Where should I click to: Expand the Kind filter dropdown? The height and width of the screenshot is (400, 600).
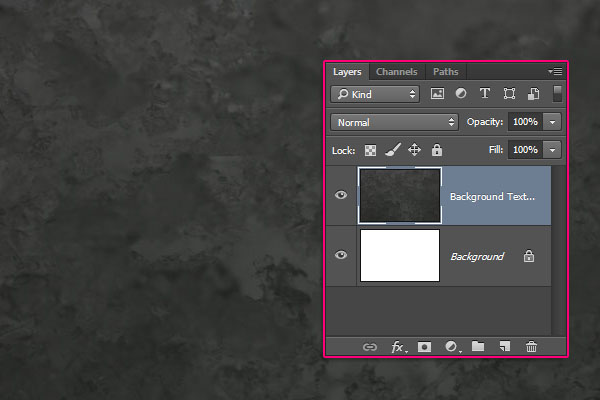click(375, 94)
